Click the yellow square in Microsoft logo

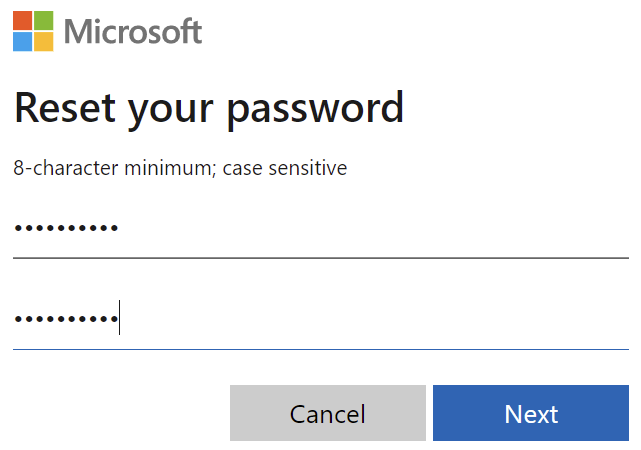[44, 42]
